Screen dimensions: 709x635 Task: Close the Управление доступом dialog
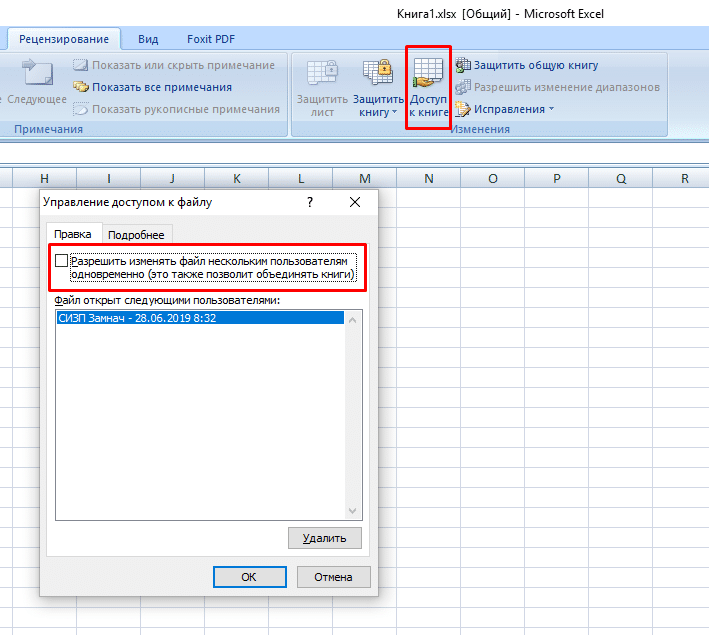click(355, 202)
